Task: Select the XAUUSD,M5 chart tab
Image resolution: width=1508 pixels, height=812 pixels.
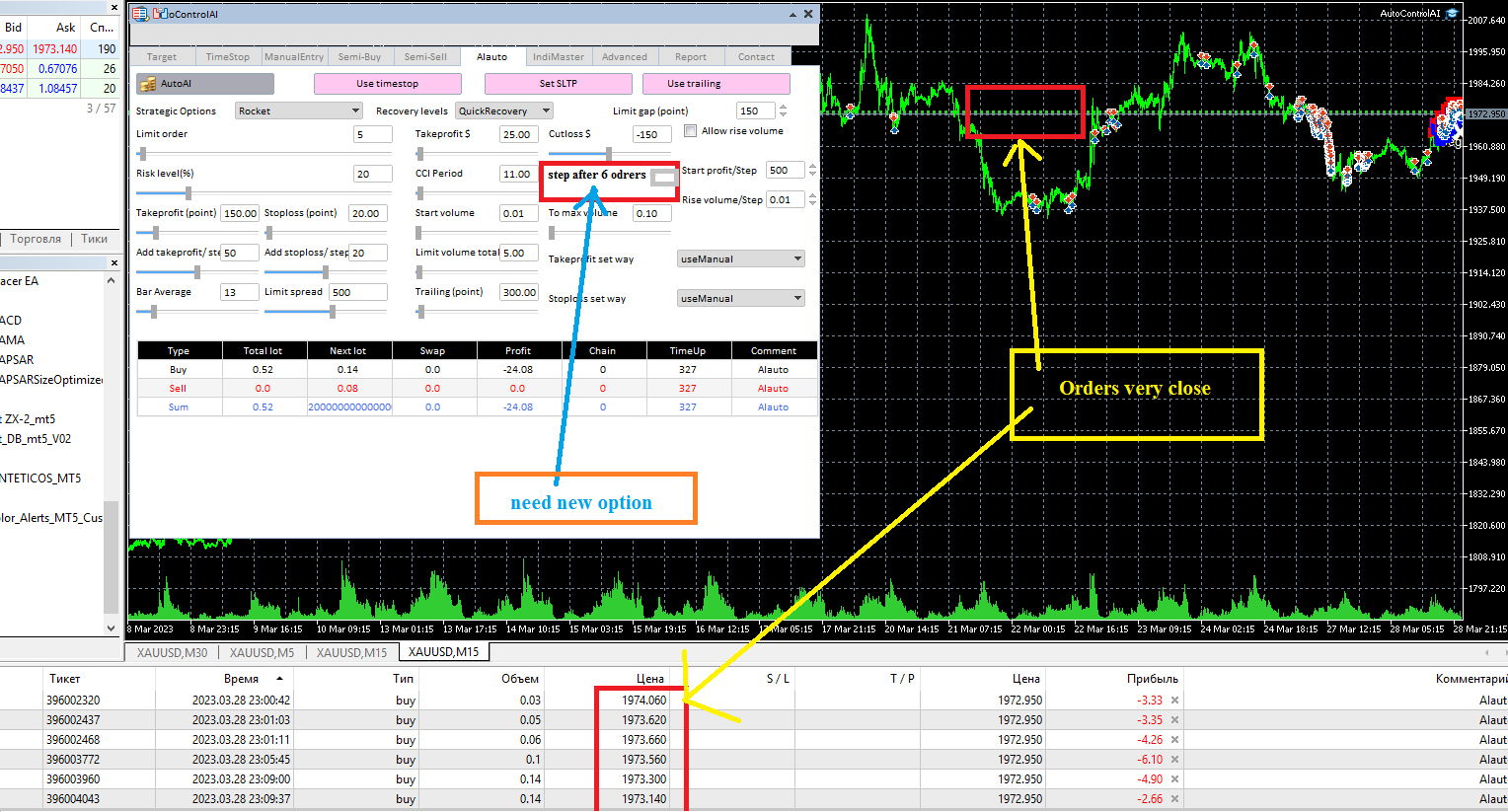Action: point(262,653)
